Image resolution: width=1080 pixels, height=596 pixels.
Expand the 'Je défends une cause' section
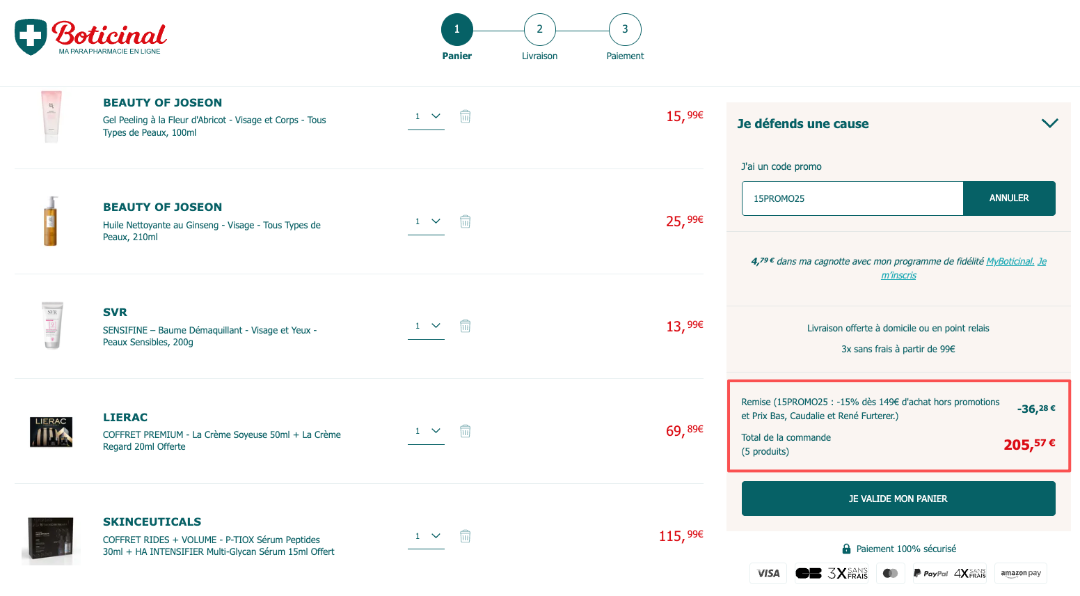click(1049, 124)
